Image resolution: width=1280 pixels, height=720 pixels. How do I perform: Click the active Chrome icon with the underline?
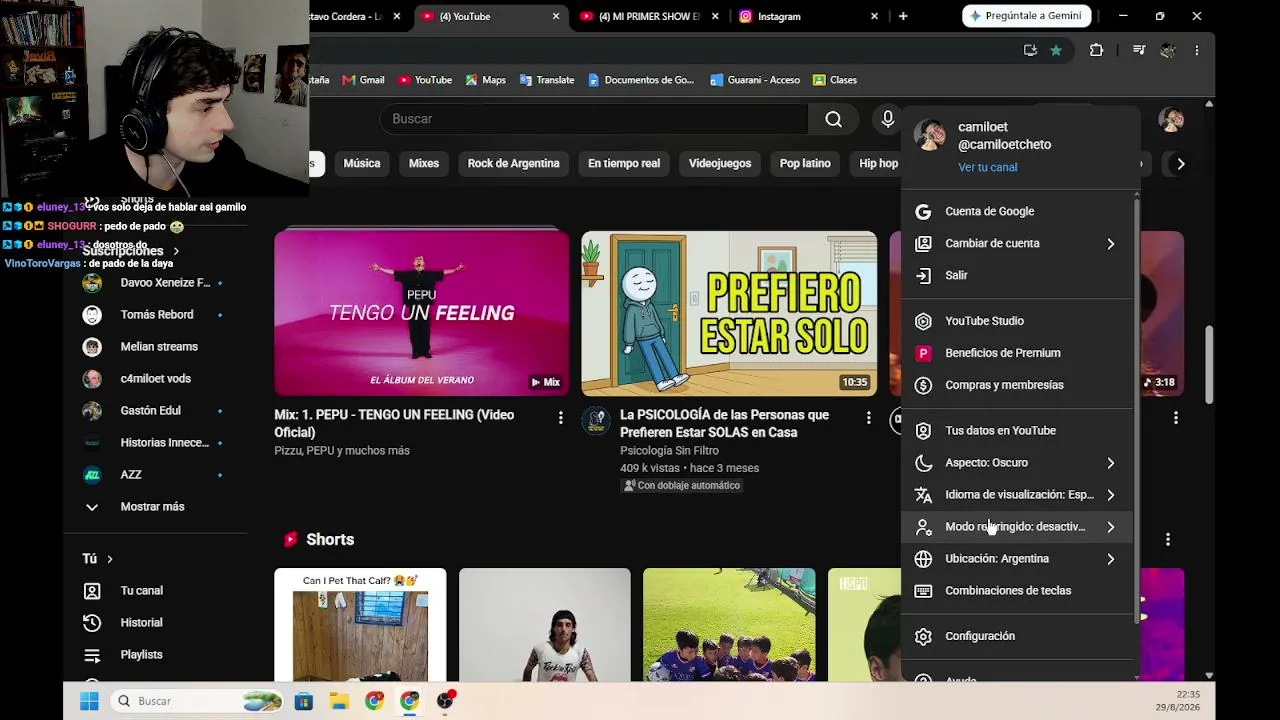[409, 701]
